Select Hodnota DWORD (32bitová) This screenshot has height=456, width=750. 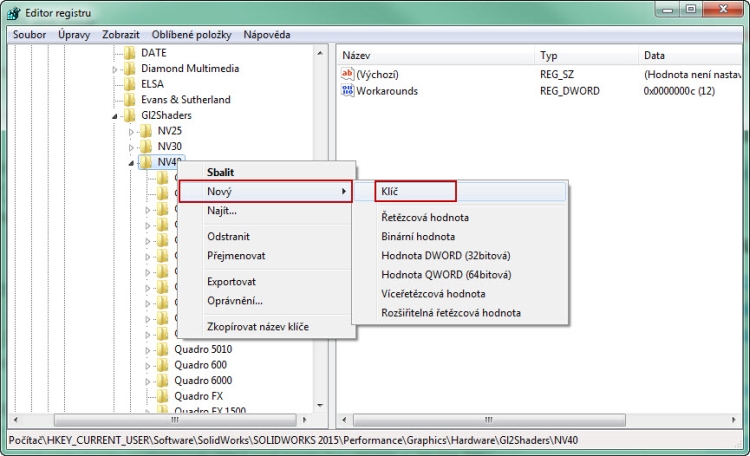[460, 256]
